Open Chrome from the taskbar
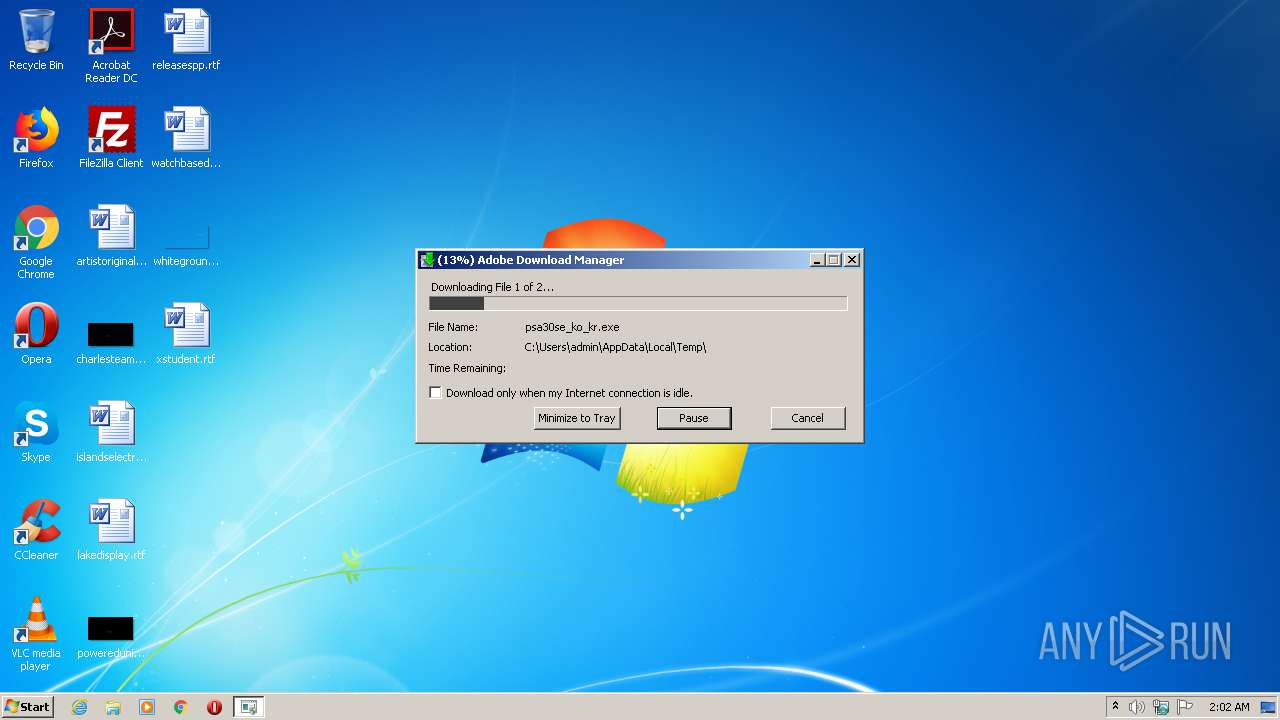 click(x=181, y=707)
